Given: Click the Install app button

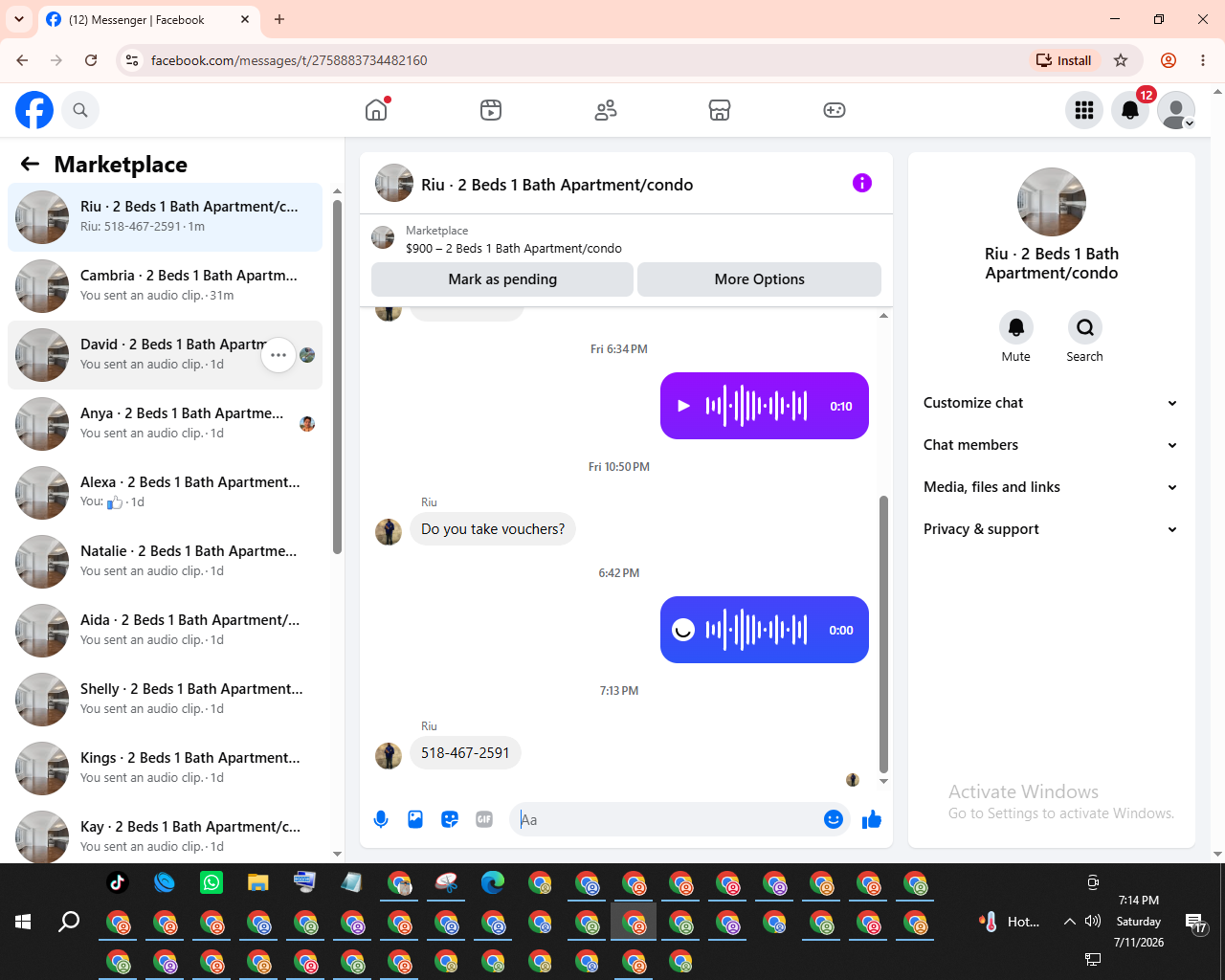Looking at the screenshot, I should click(x=1063, y=60).
